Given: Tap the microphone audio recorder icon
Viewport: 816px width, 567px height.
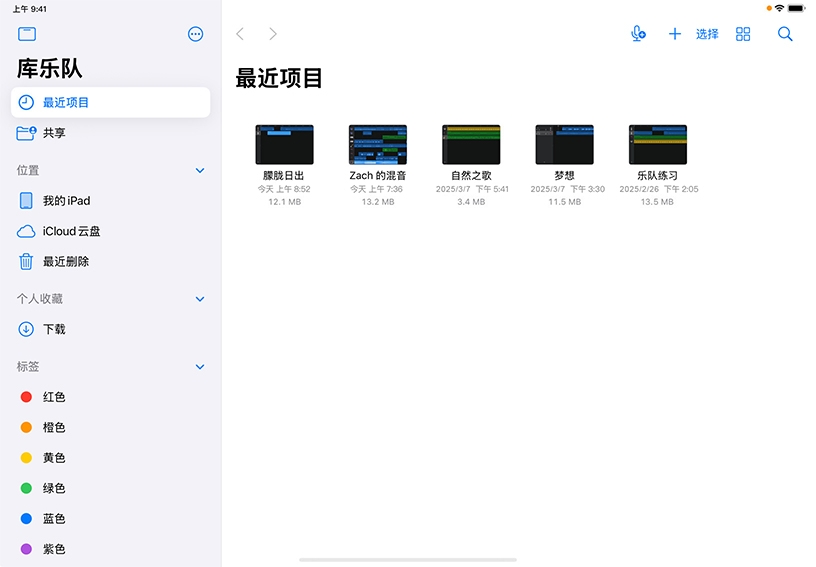Looking at the screenshot, I should 638,34.
